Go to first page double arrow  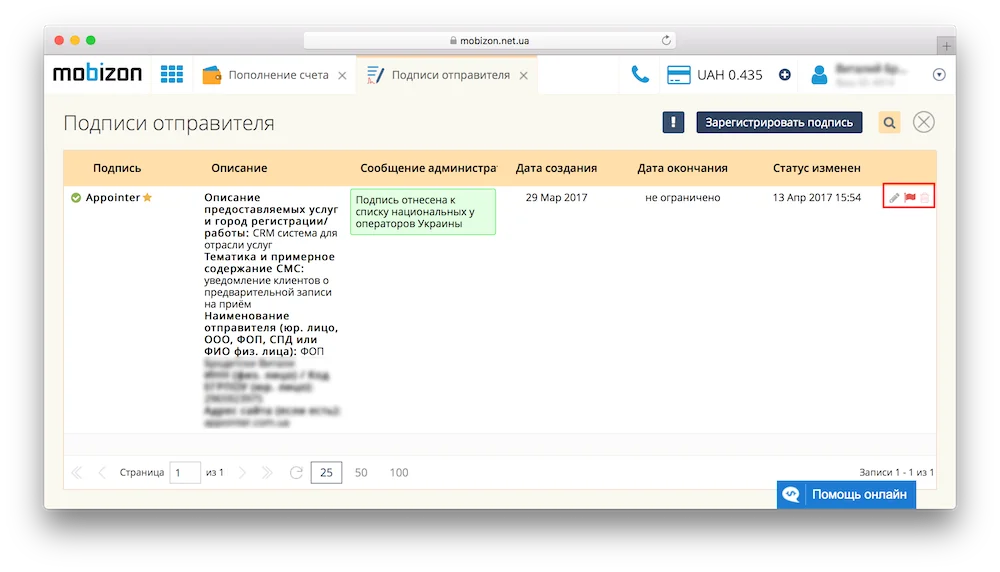pyautogui.click(x=77, y=473)
